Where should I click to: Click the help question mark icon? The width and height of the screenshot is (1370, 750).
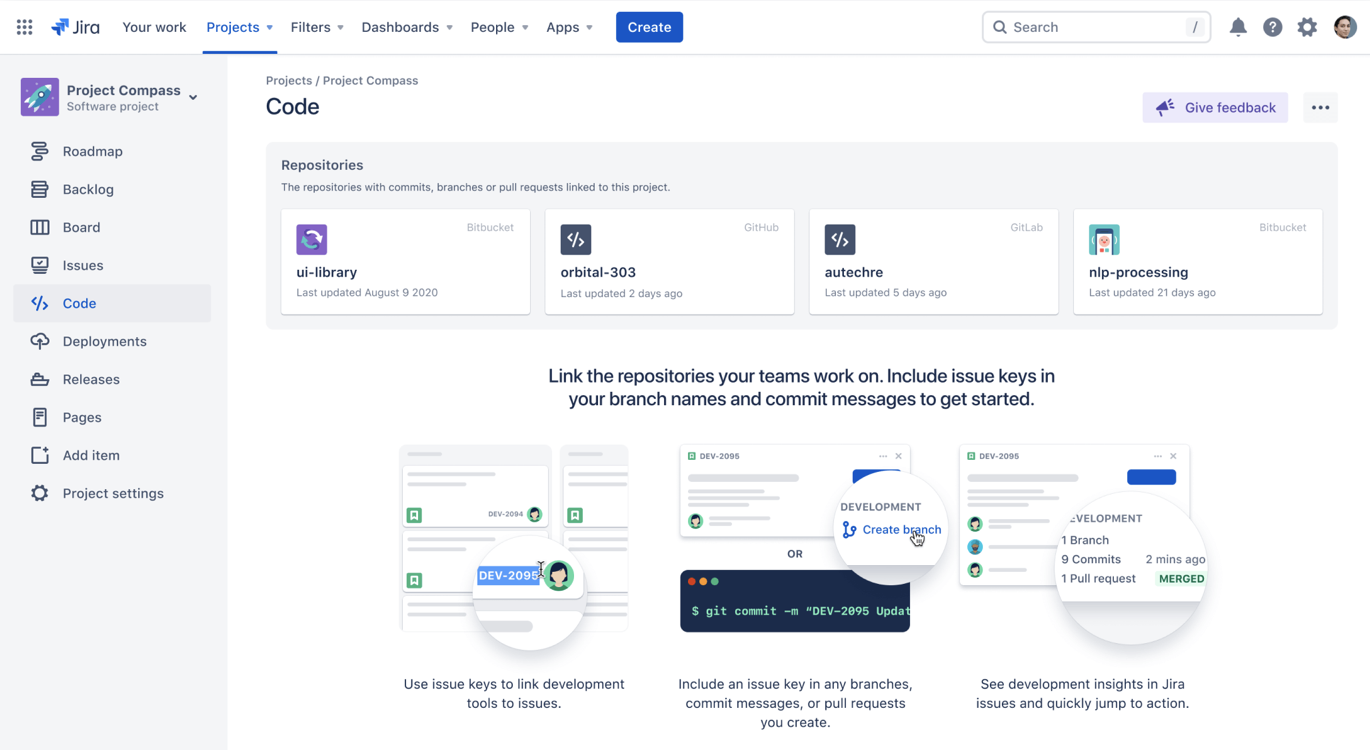pyautogui.click(x=1272, y=27)
